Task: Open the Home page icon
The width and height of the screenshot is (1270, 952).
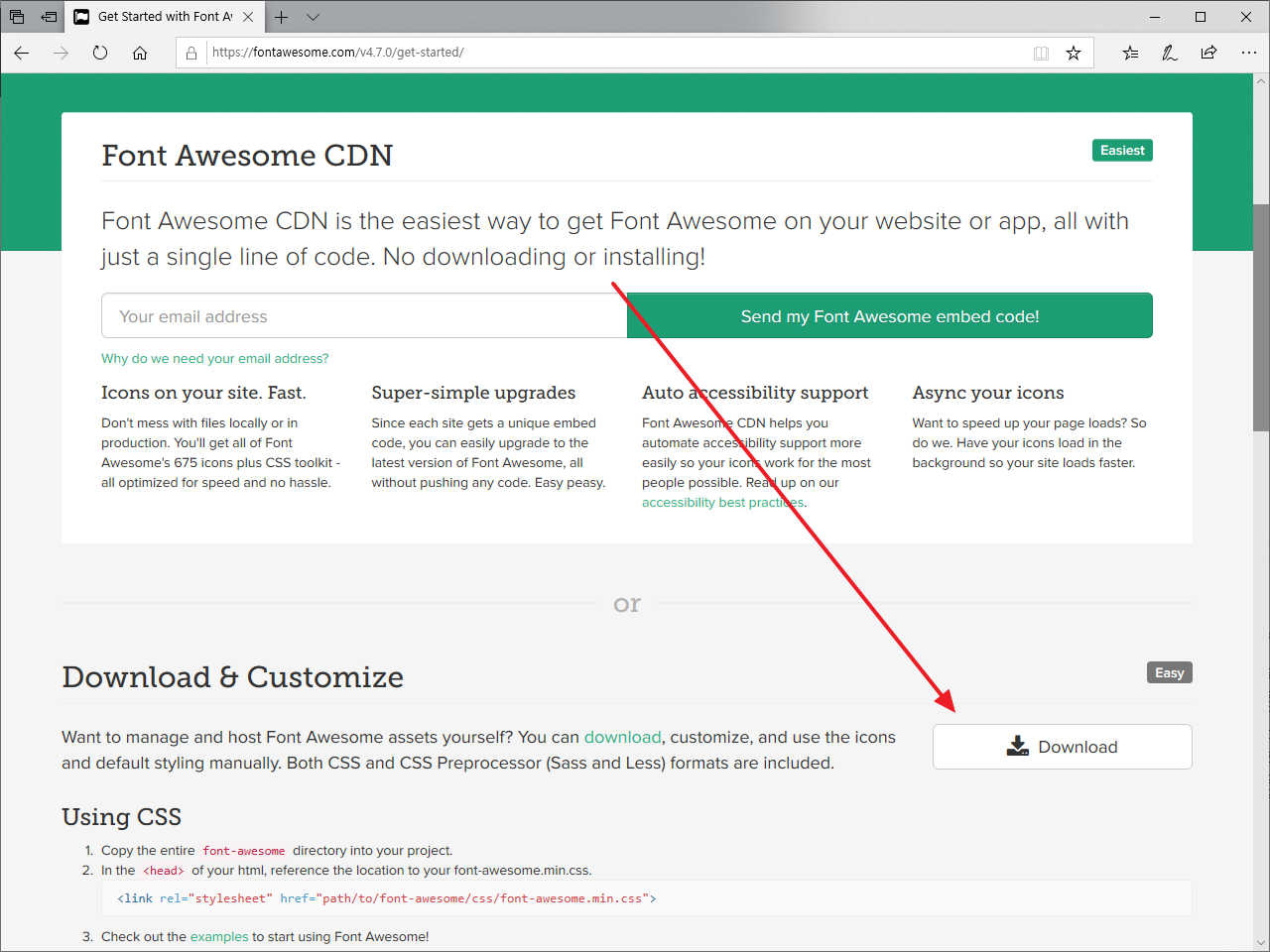Action: tap(140, 53)
